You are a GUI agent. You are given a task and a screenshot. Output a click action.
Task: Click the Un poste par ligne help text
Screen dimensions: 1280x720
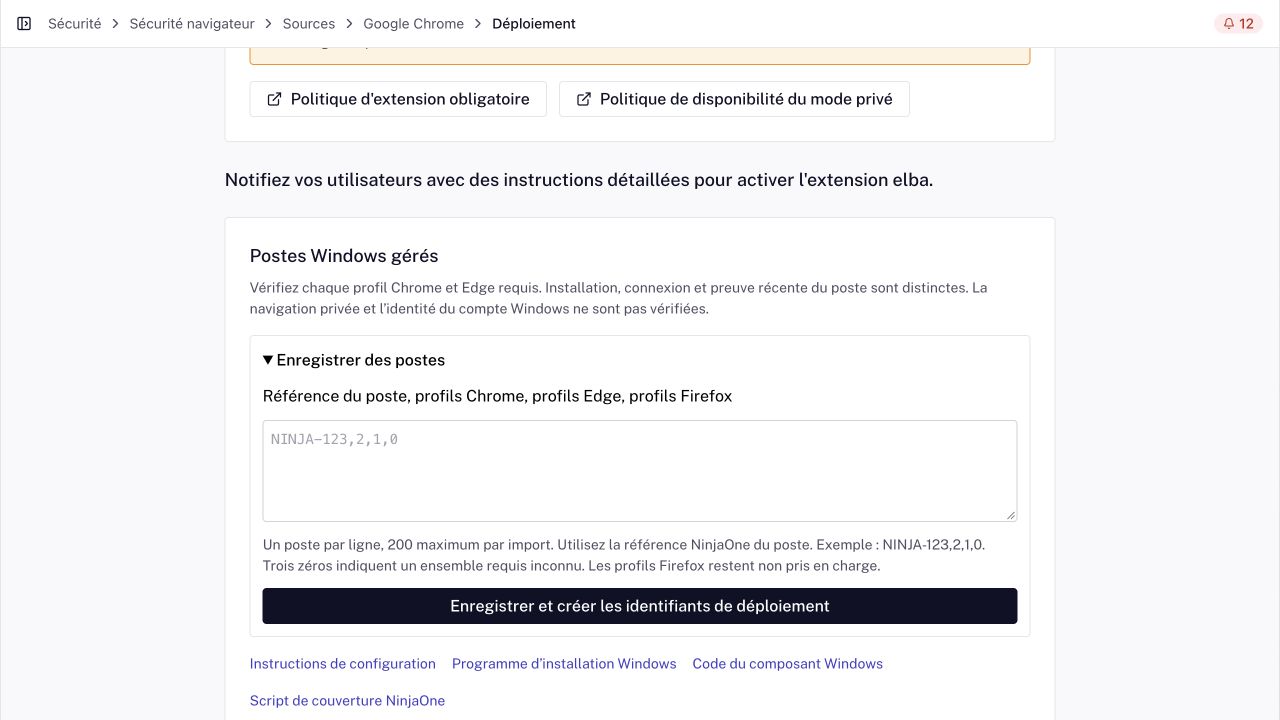624,555
